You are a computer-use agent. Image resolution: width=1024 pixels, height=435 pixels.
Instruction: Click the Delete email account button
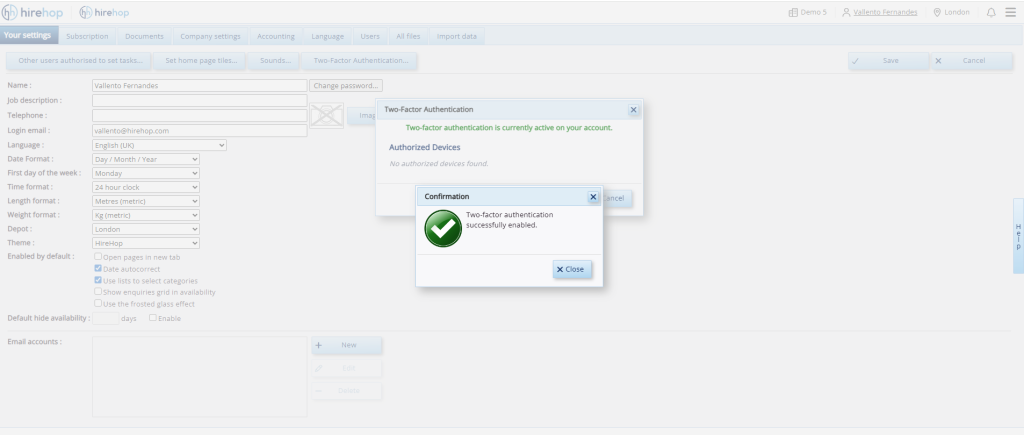pos(347,391)
